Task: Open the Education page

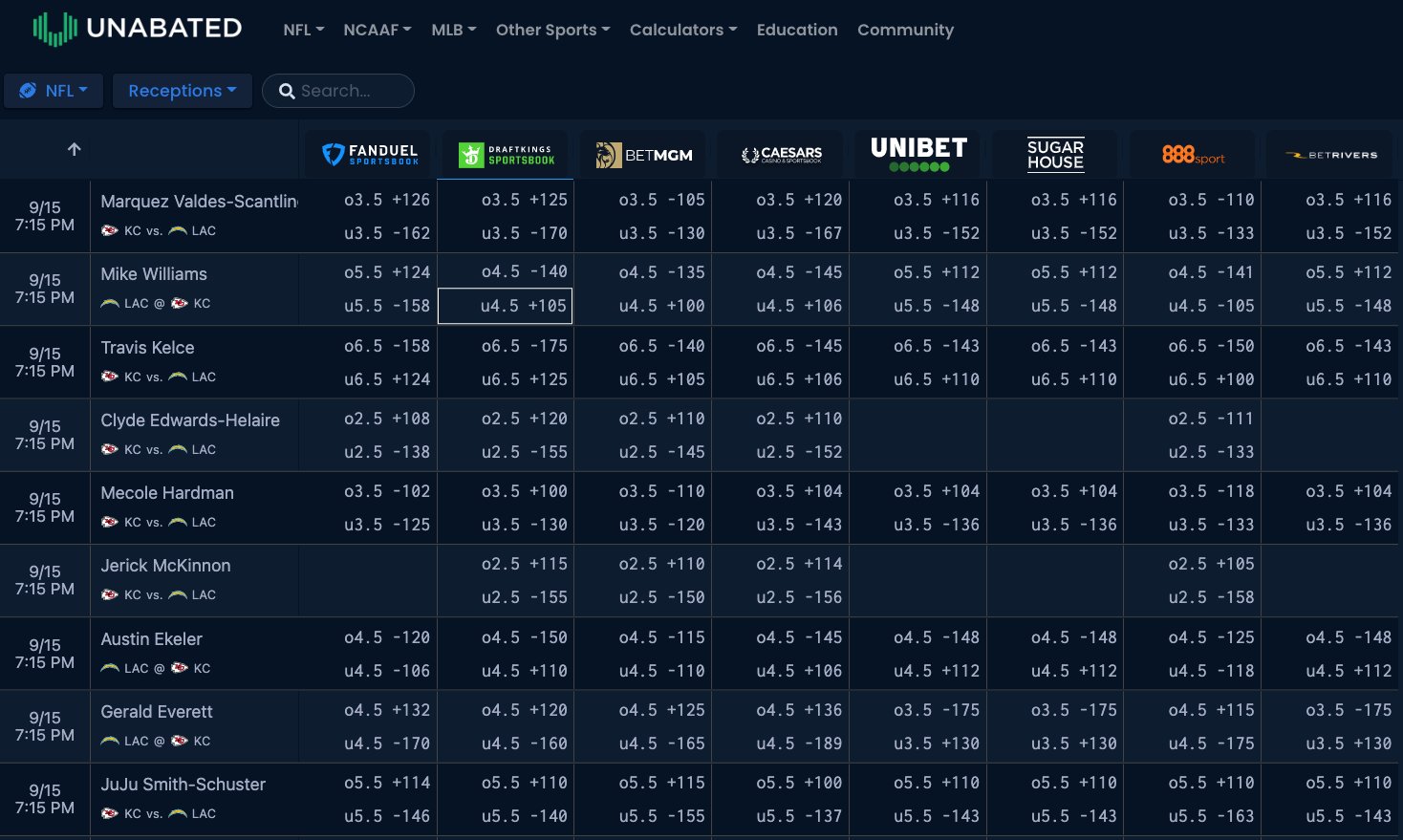Action: click(796, 30)
